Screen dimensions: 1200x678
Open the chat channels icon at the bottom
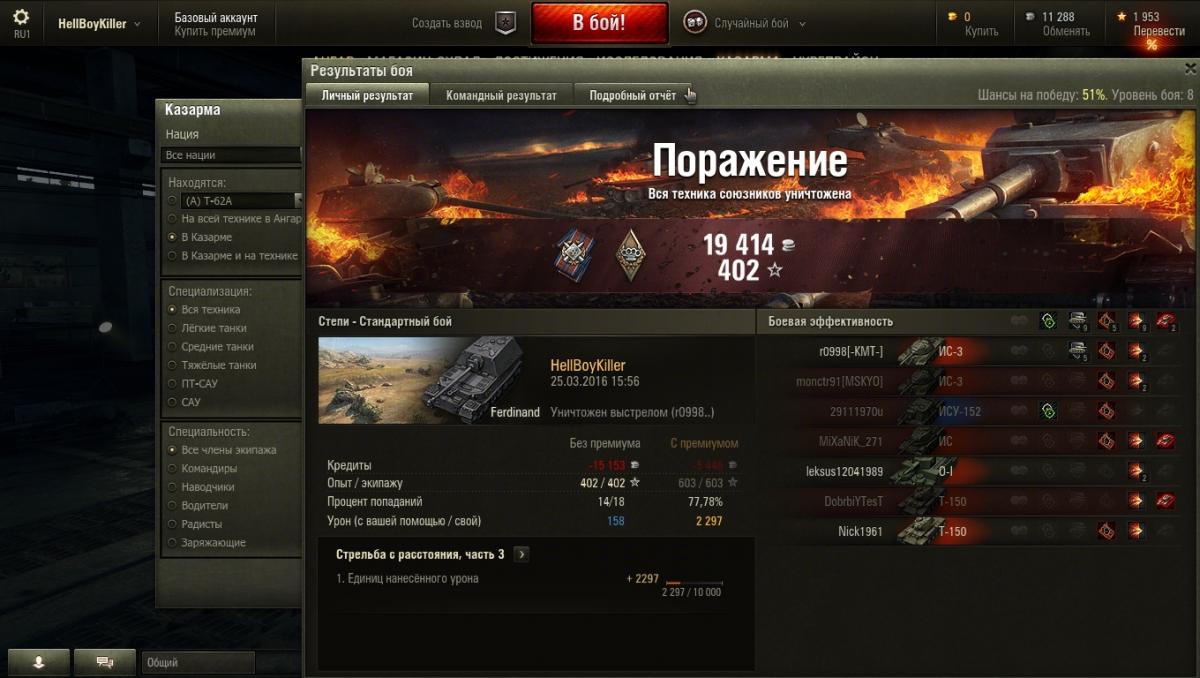(x=105, y=662)
